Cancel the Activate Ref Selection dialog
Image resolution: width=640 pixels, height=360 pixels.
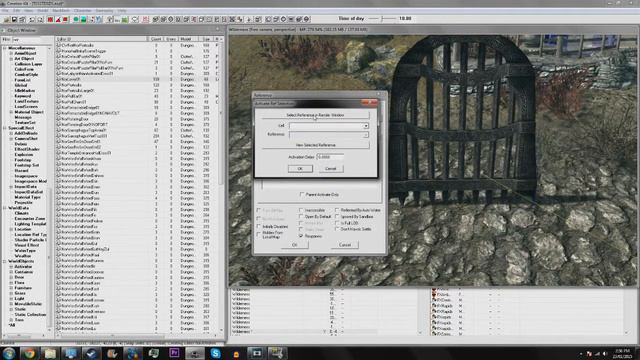click(x=331, y=169)
